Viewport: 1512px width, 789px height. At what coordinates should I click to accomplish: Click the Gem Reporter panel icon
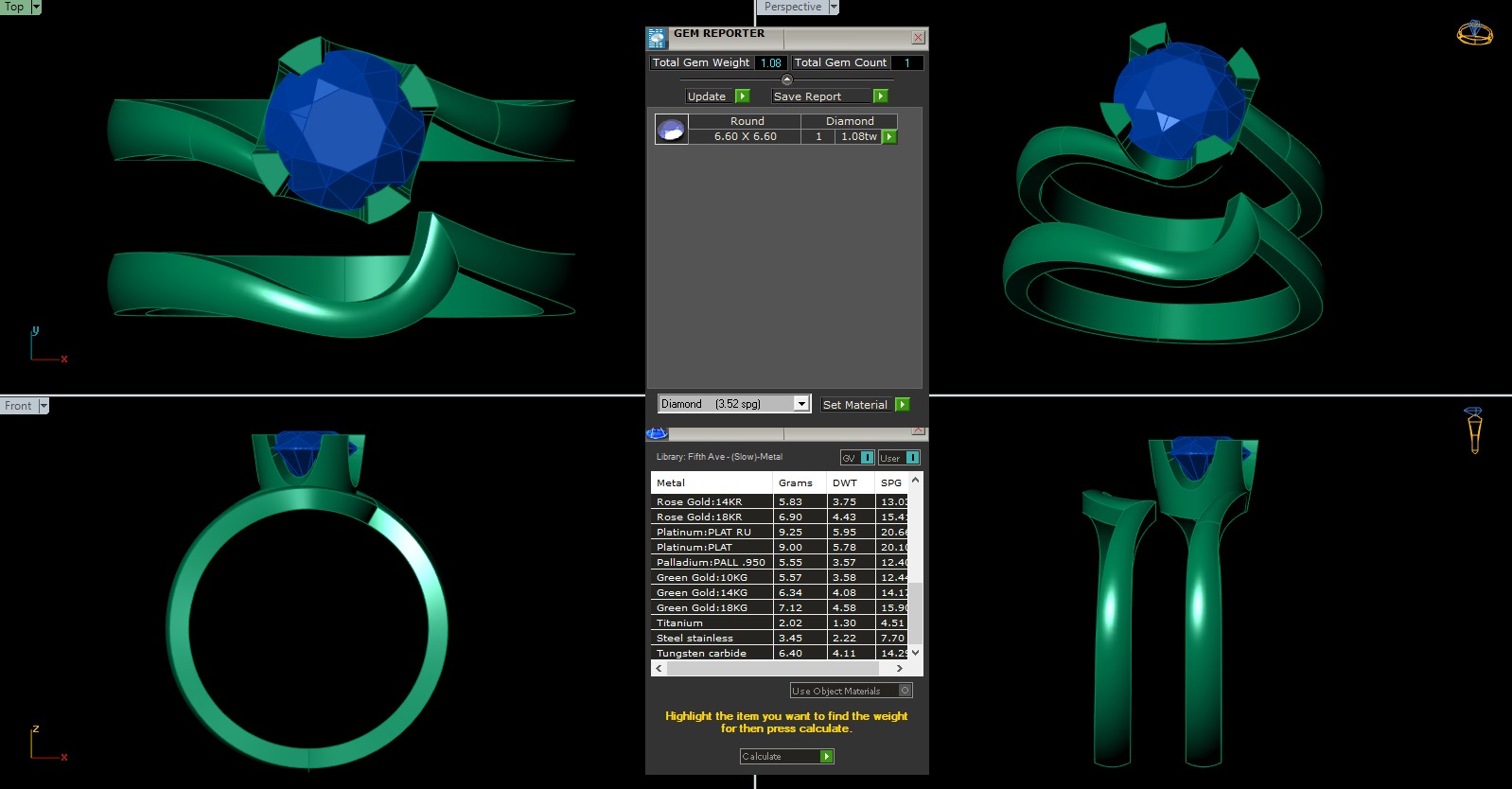click(x=657, y=39)
